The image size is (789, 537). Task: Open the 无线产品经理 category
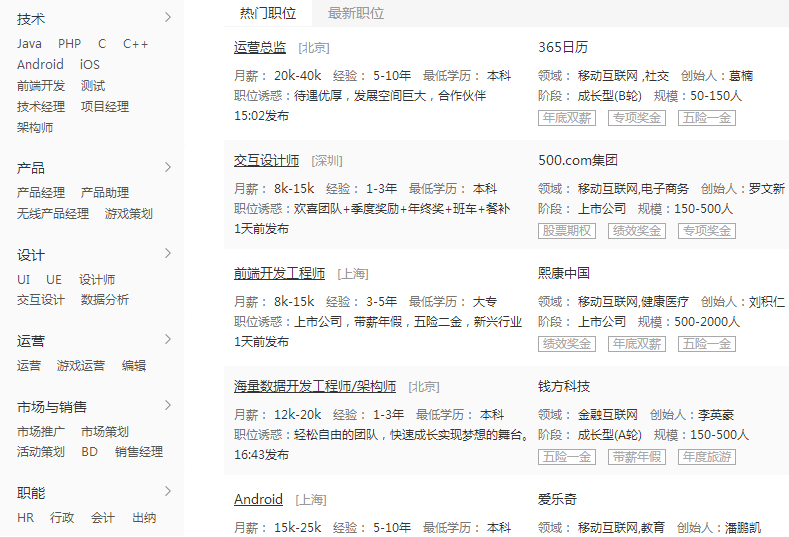coord(53,213)
